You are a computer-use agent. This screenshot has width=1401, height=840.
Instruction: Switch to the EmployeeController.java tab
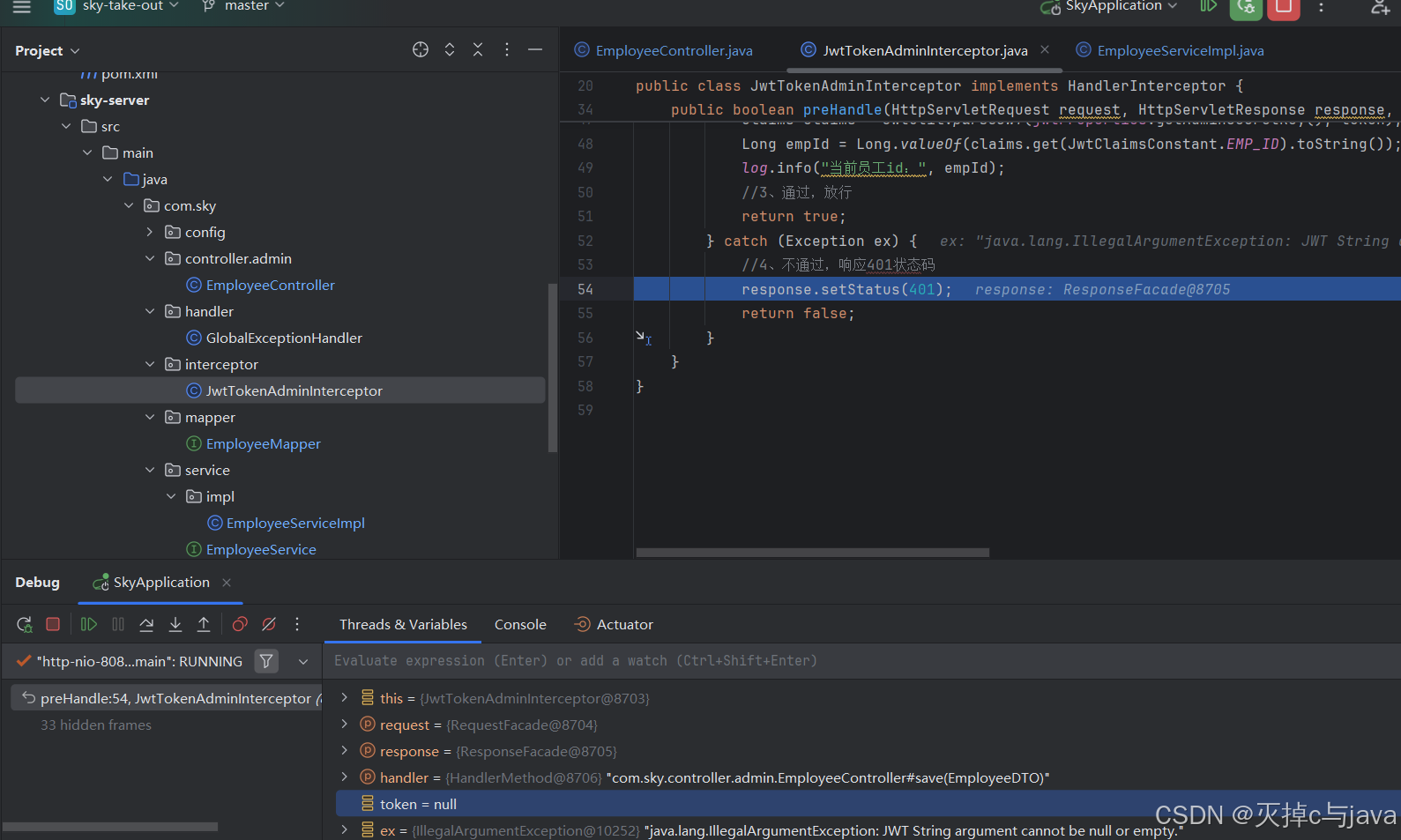pos(664,50)
